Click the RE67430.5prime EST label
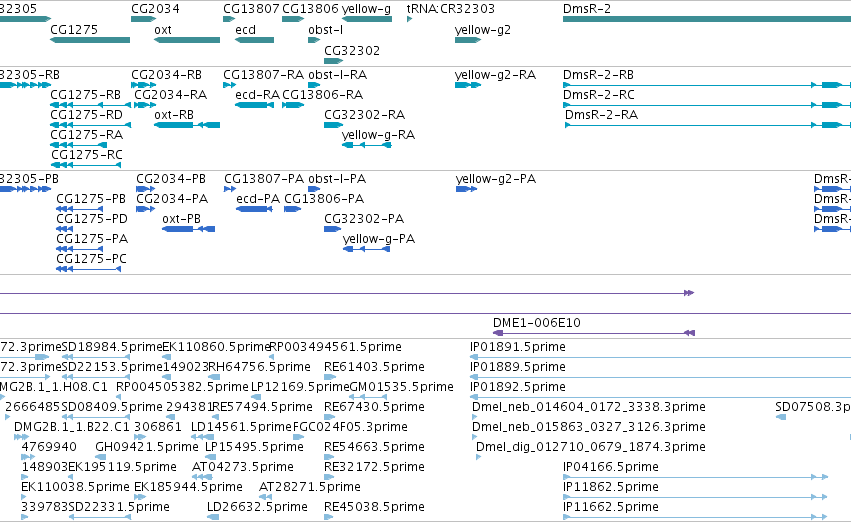The image size is (851, 522). [x=374, y=406]
